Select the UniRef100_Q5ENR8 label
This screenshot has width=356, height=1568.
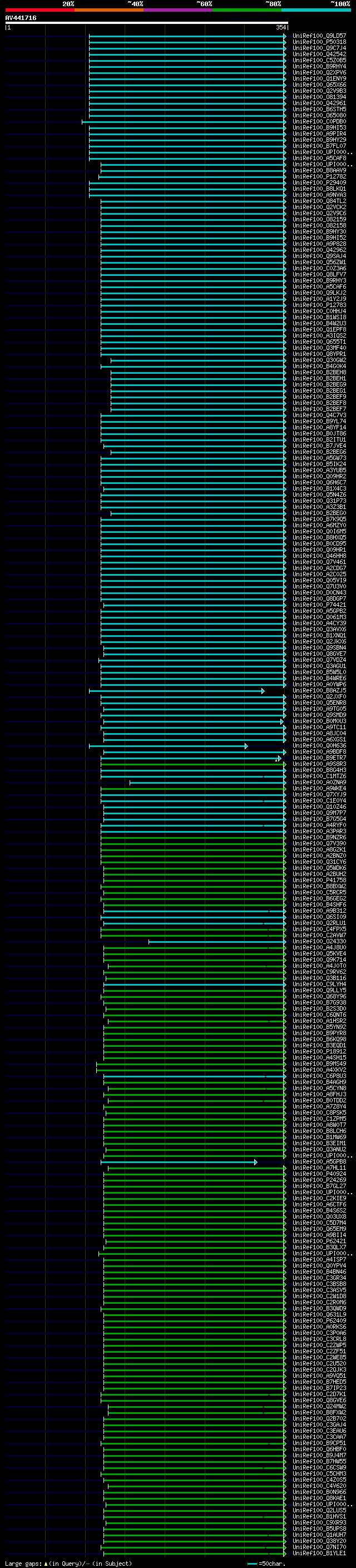[319, 703]
